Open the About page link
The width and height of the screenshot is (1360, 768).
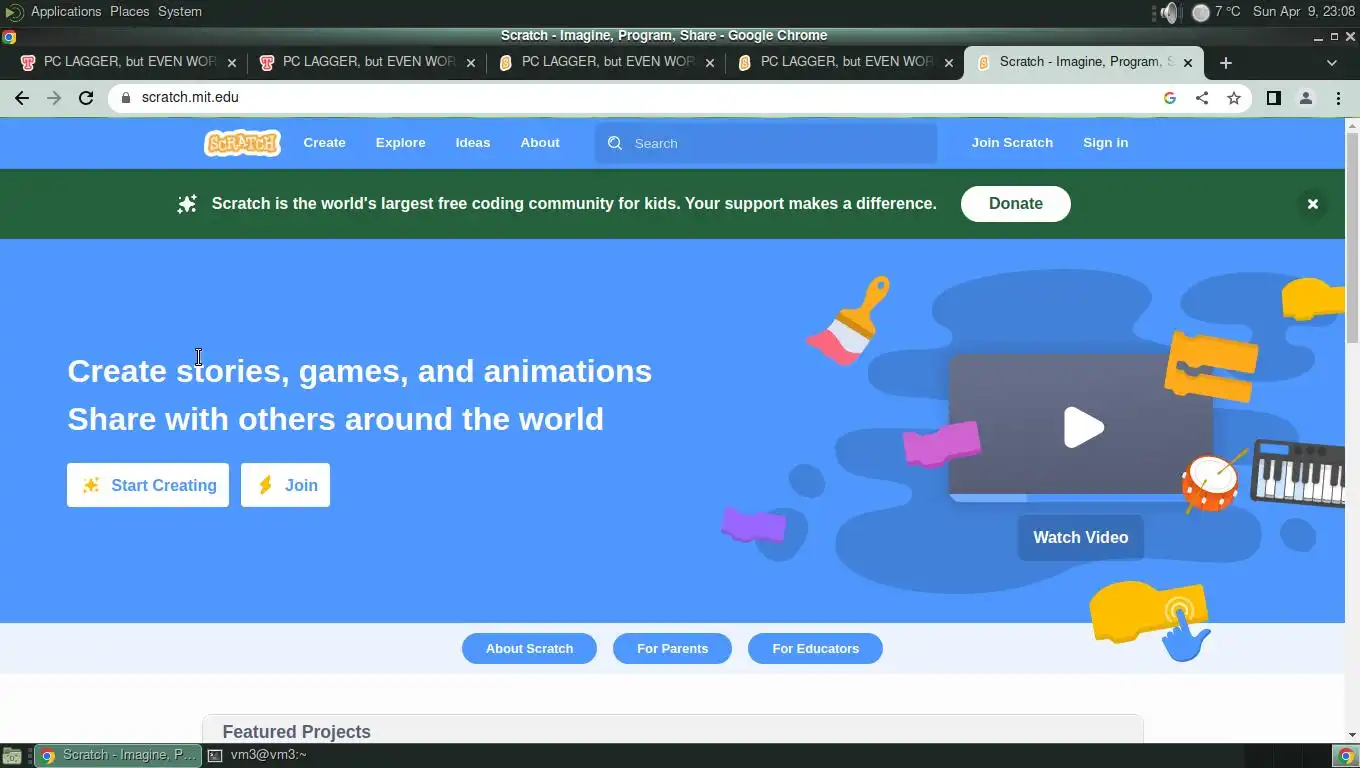tap(540, 143)
